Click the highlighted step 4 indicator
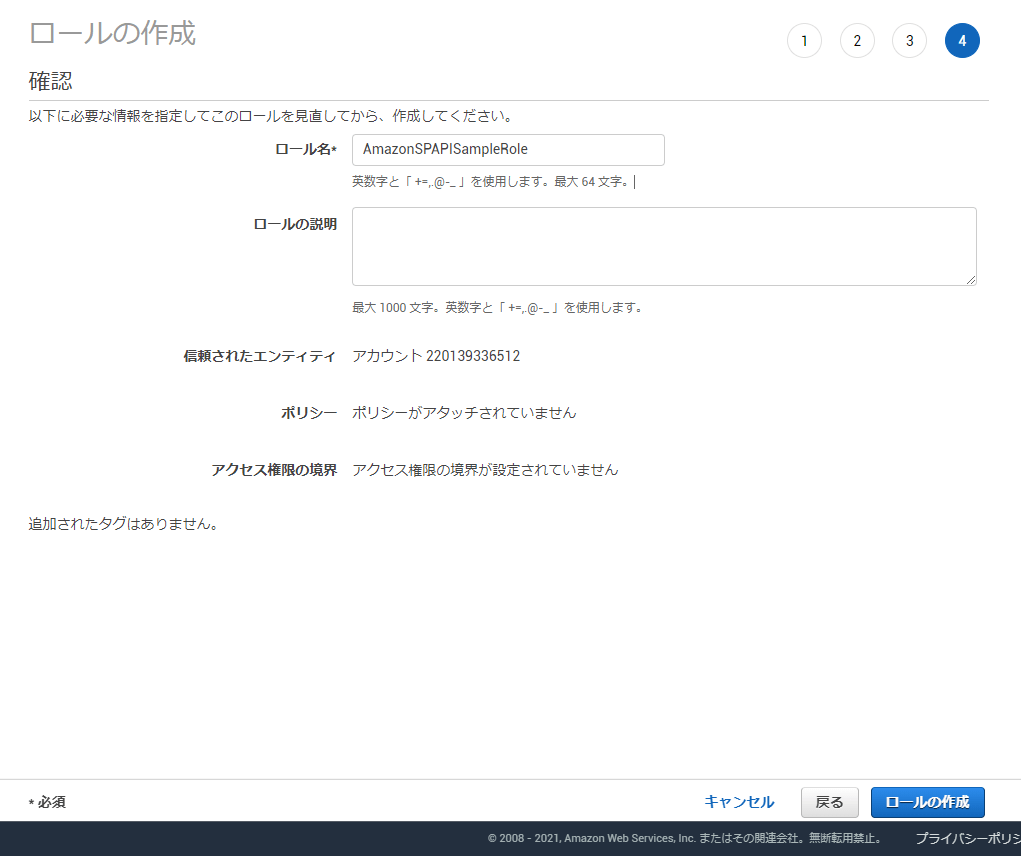The width and height of the screenshot is (1021, 856). tap(962, 41)
